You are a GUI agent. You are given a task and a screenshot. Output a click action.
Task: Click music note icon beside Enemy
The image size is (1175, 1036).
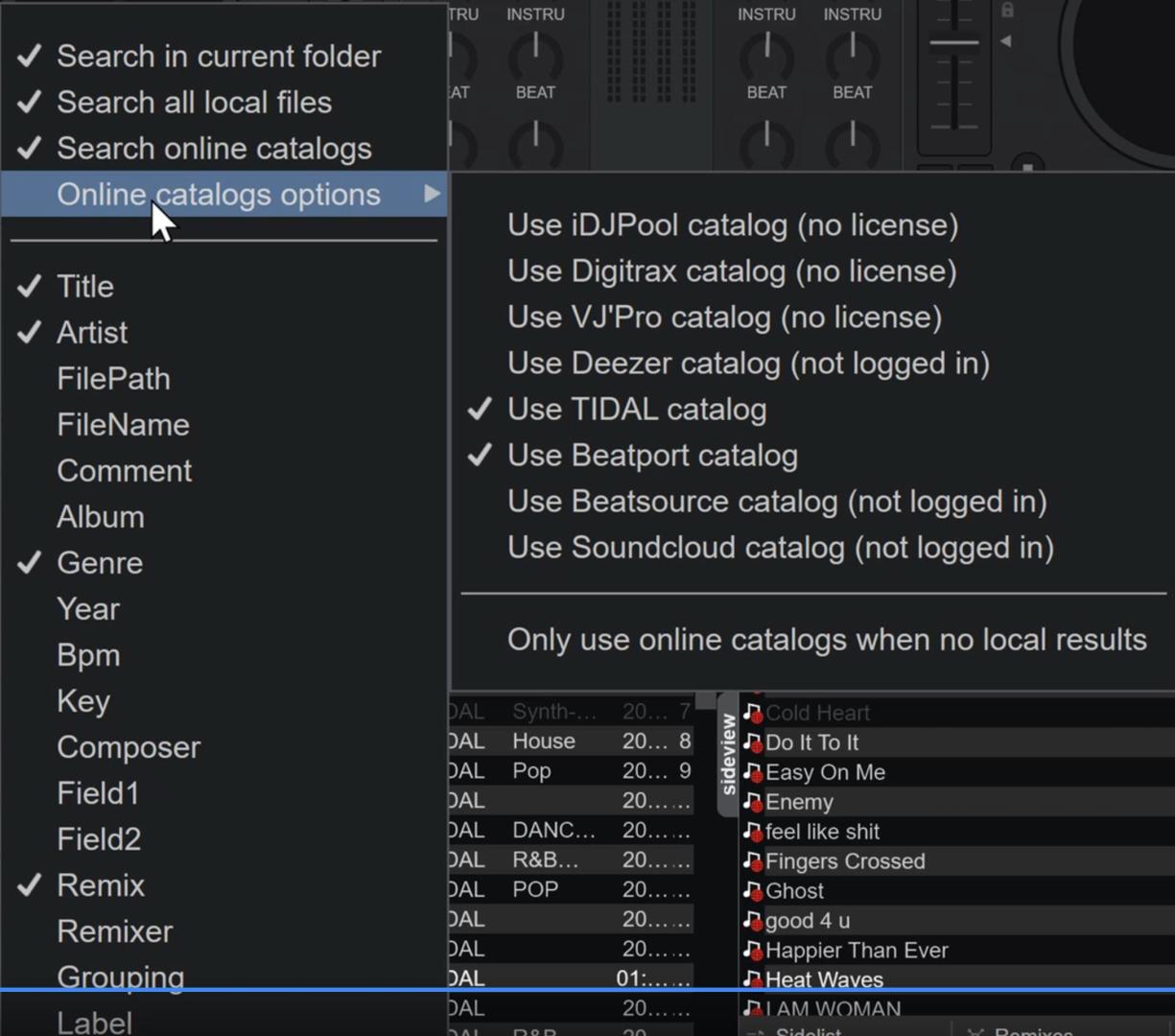[753, 802]
